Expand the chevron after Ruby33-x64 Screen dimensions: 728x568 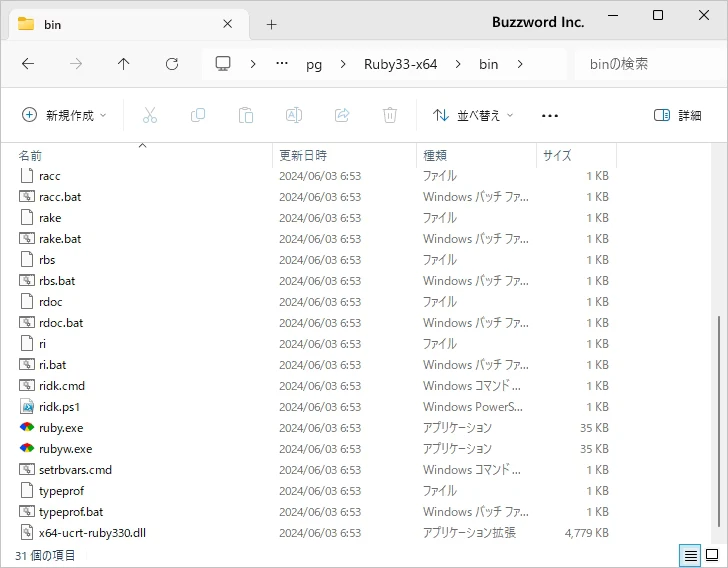point(458,64)
